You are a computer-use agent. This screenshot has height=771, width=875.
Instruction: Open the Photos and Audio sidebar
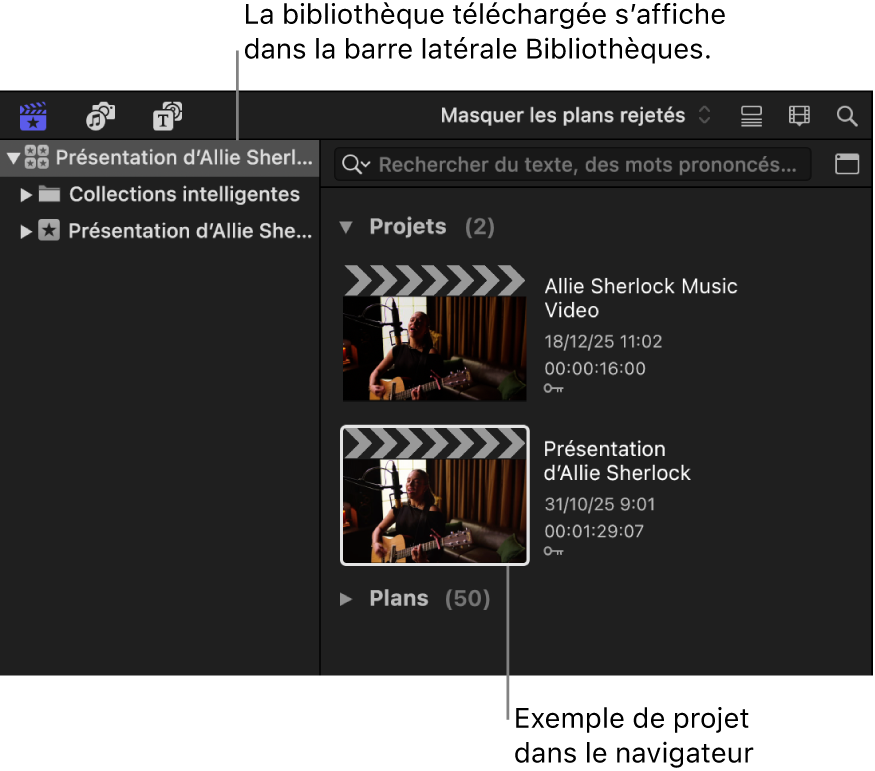click(100, 116)
